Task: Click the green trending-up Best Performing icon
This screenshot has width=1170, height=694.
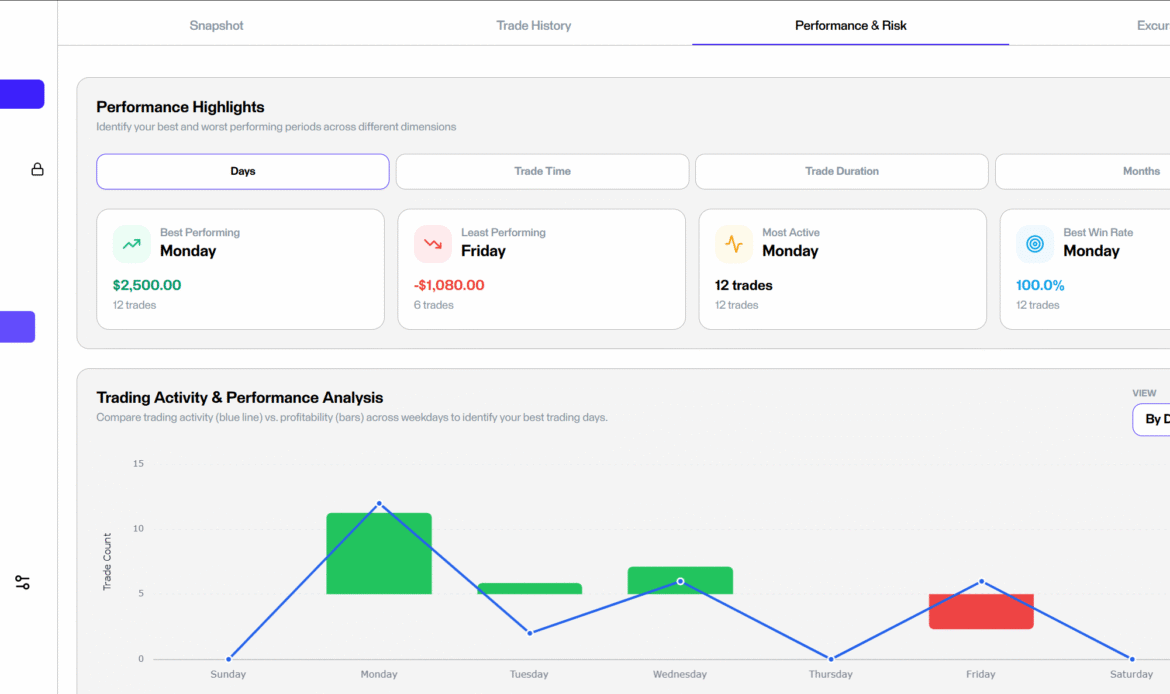Action: pyautogui.click(x=132, y=243)
